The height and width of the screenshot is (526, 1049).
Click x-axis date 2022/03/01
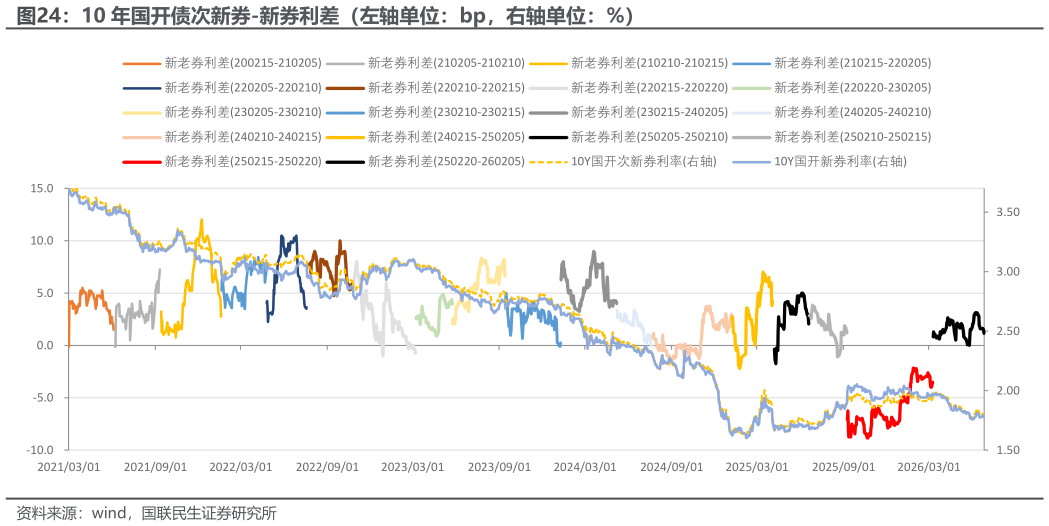click(241, 466)
